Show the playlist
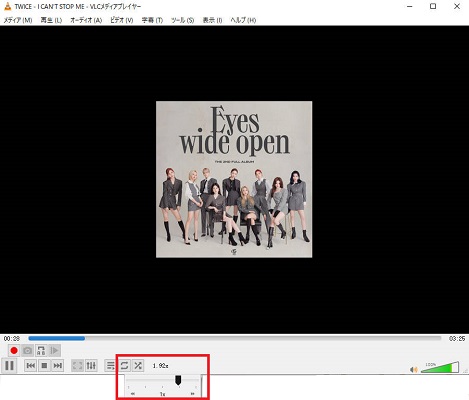Image resolution: width=469 pixels, height=400 pixels. pos(110,366)
